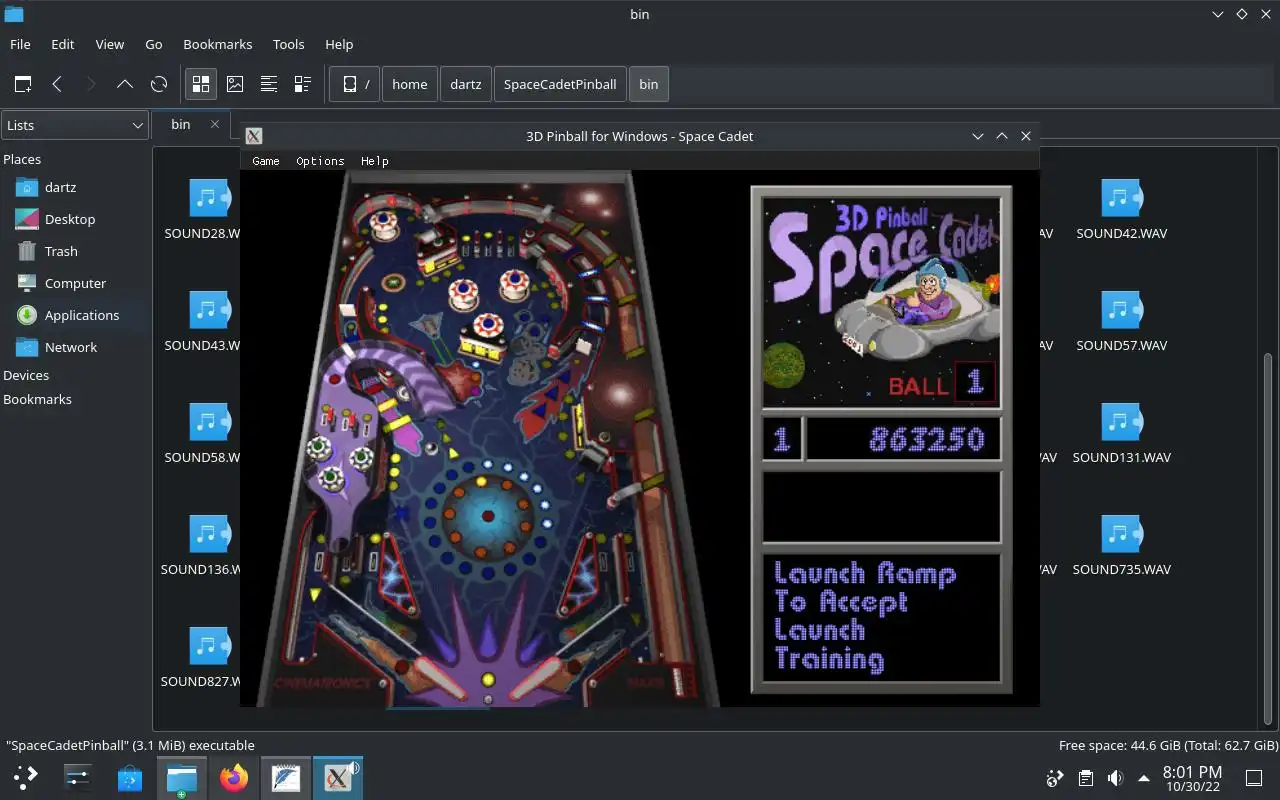Open System Settings from the taskbar
This screenshot has width=1280, height=800.
(x=77, y=777)
